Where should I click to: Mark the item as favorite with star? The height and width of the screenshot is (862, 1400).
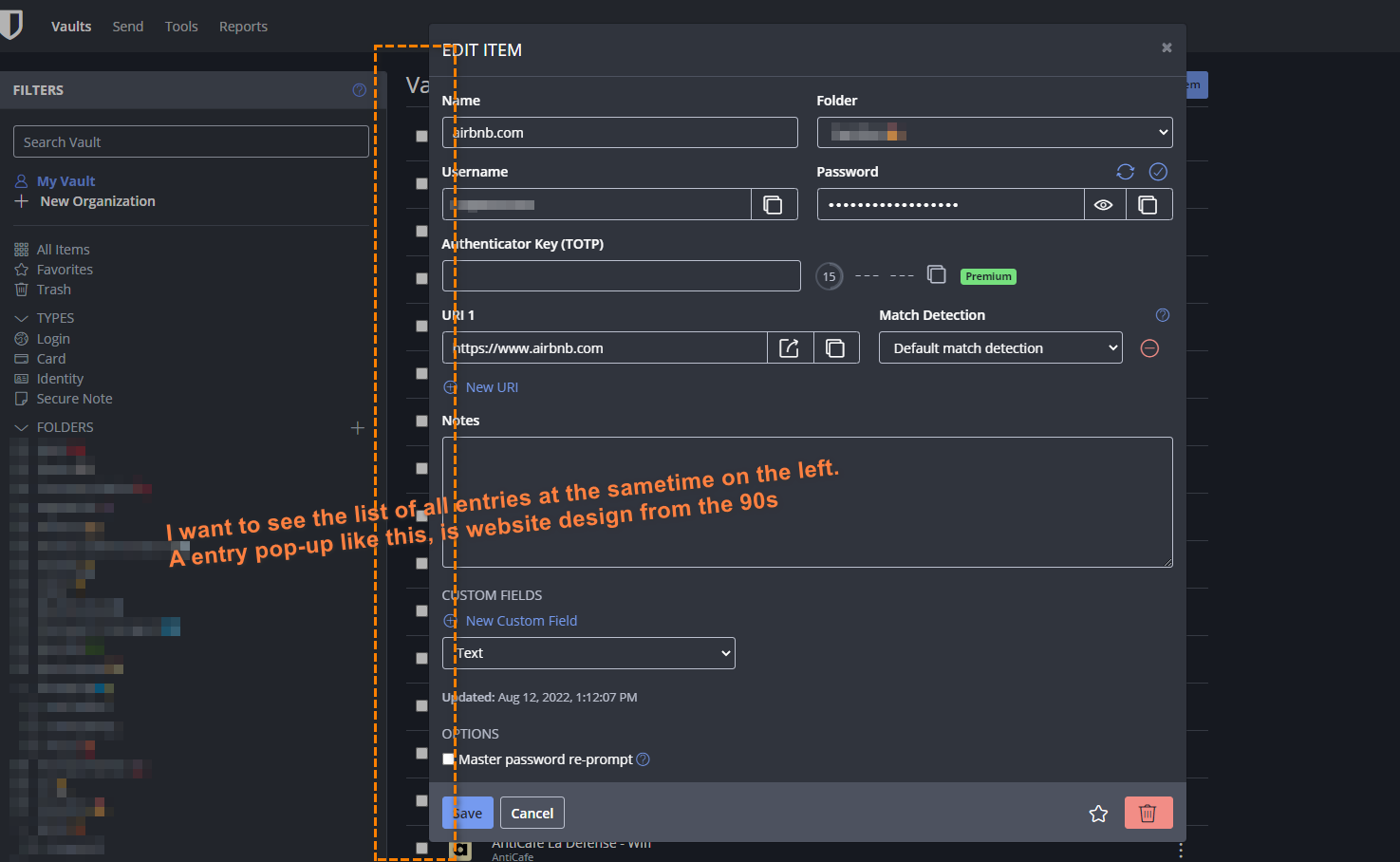(x=1099, y=814)
